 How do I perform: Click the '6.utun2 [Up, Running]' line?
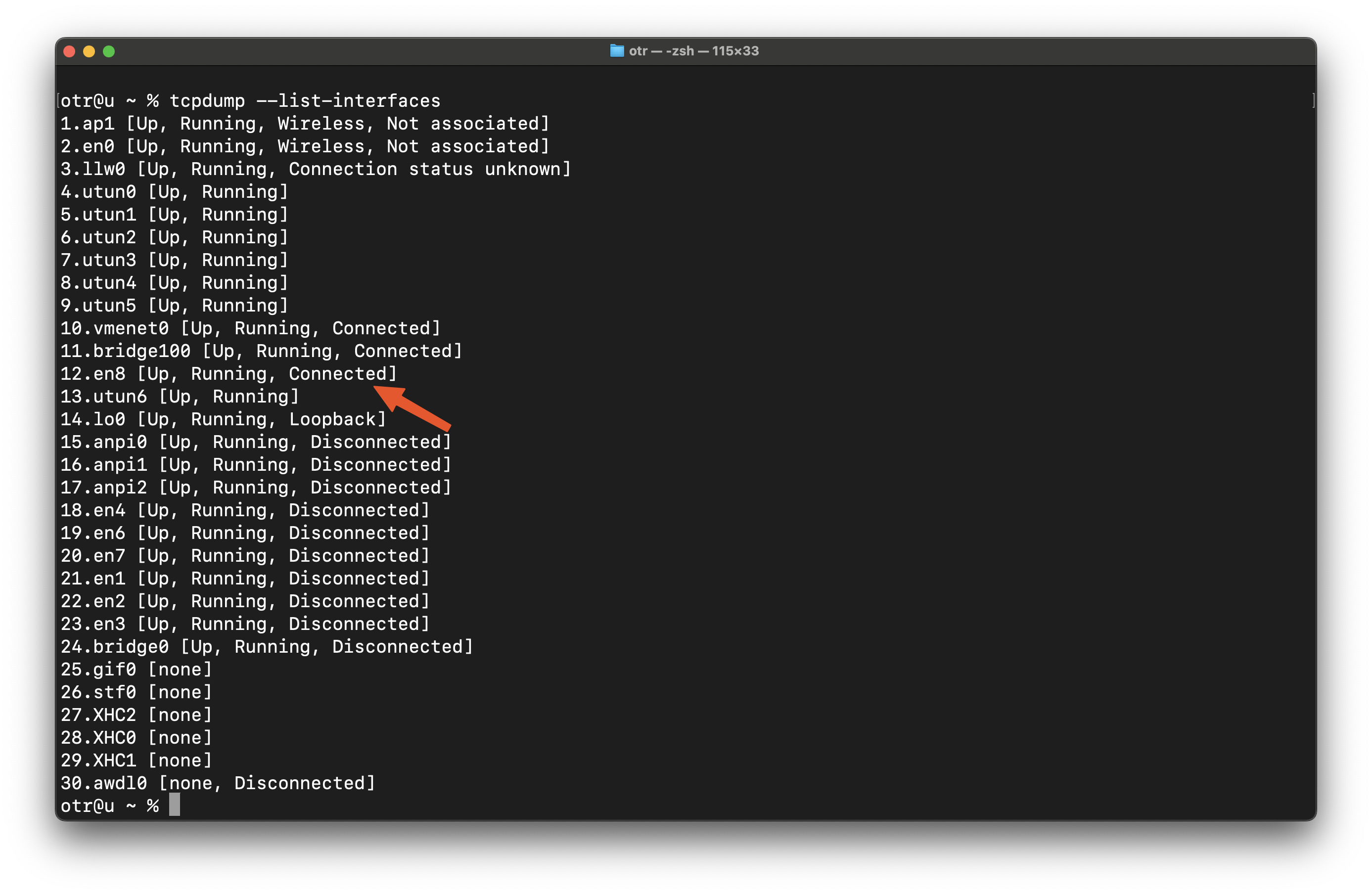click(174, 237)
